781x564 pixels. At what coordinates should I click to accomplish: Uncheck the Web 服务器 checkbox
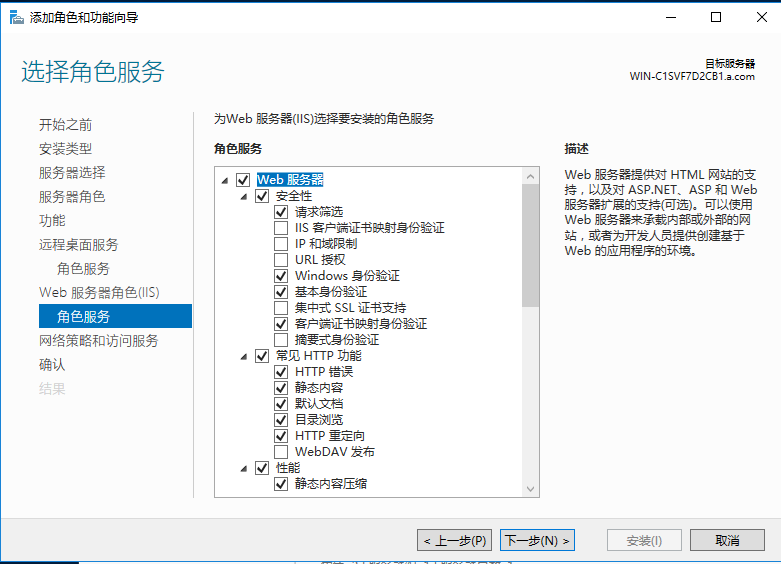point(243,180)
